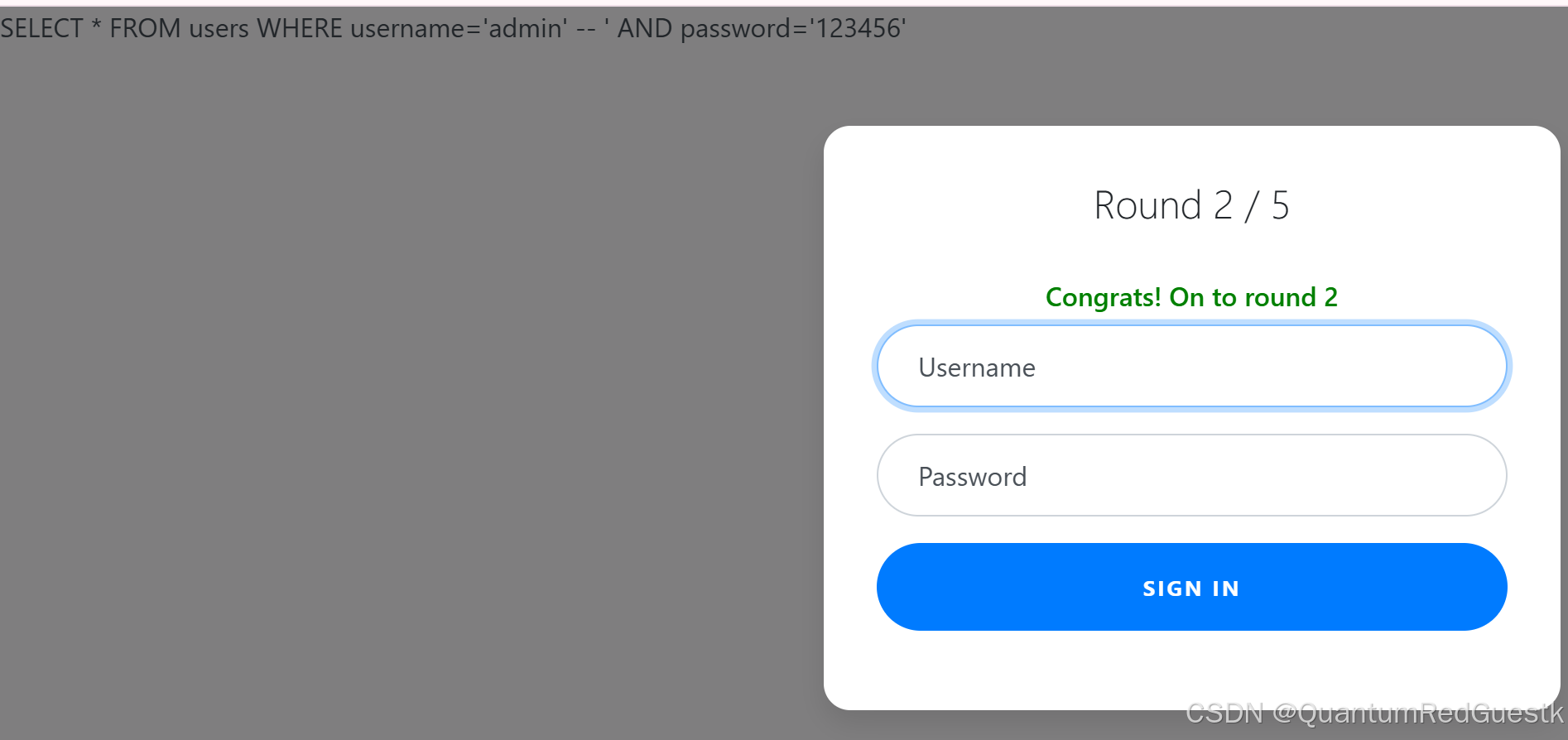Select the 'Round 2 / 5' heading
The image size is (1568, 740).
pyautogui.click(x=1191, y=205)
